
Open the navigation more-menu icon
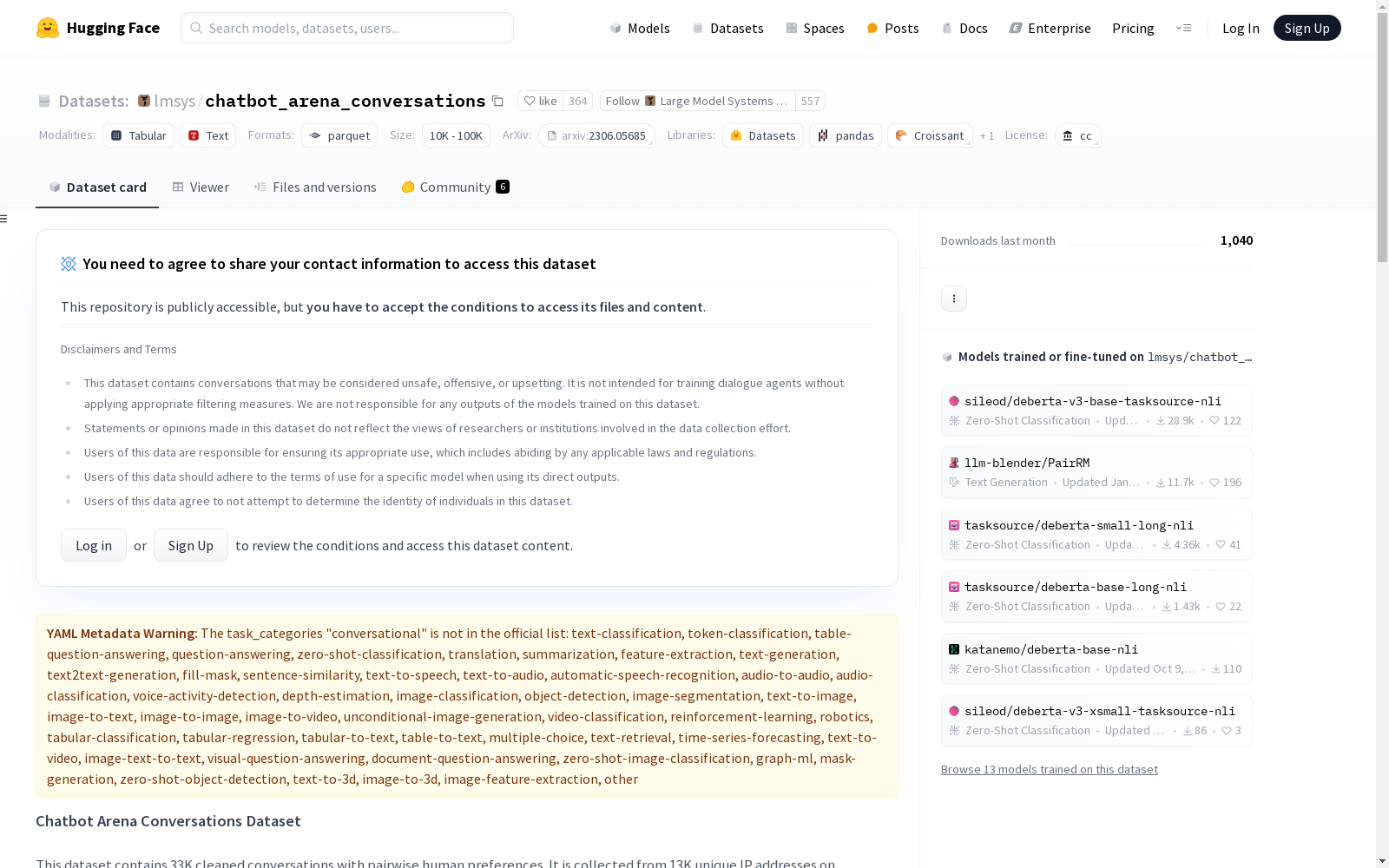(1183, 28)
